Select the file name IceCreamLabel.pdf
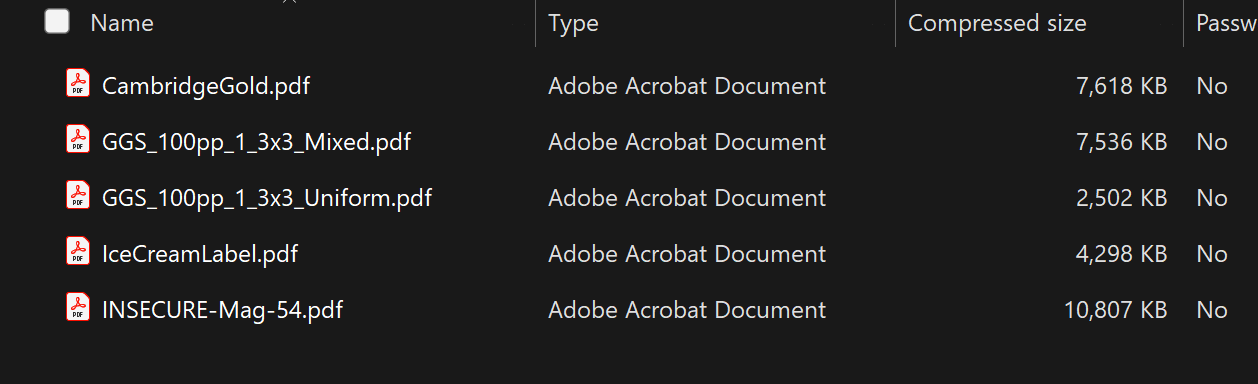 click(x=200, y=254)
